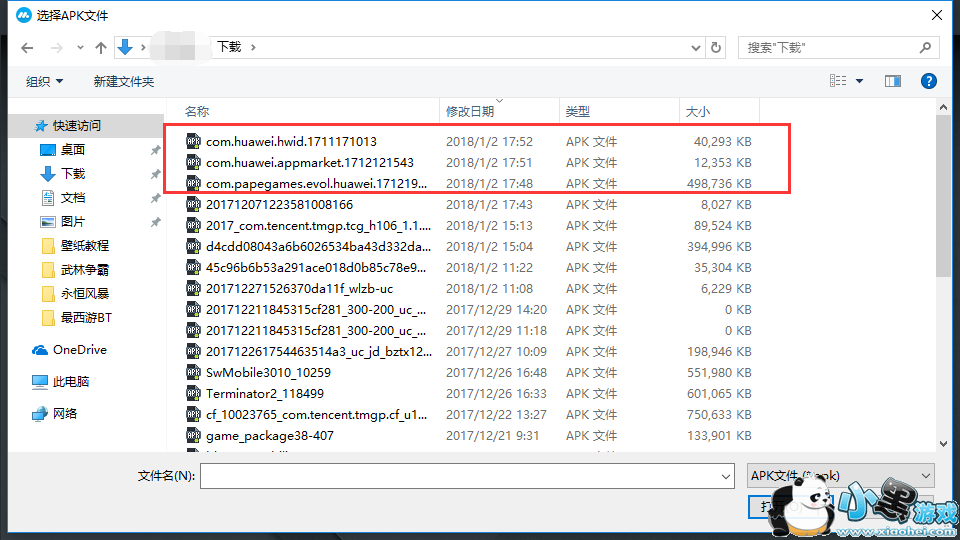Open the filename history dropdown arrow
The image size is (960, 540).
(726, 476)
